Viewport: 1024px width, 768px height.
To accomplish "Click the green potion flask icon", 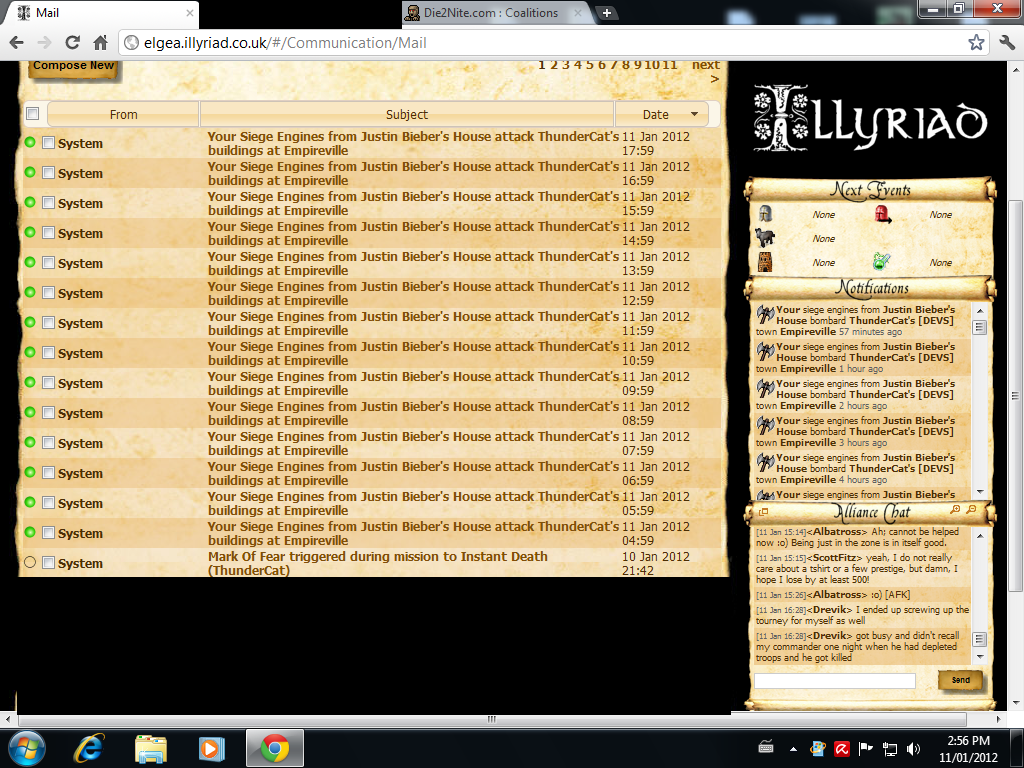I will pyautogui.click(x=882, y=262).
